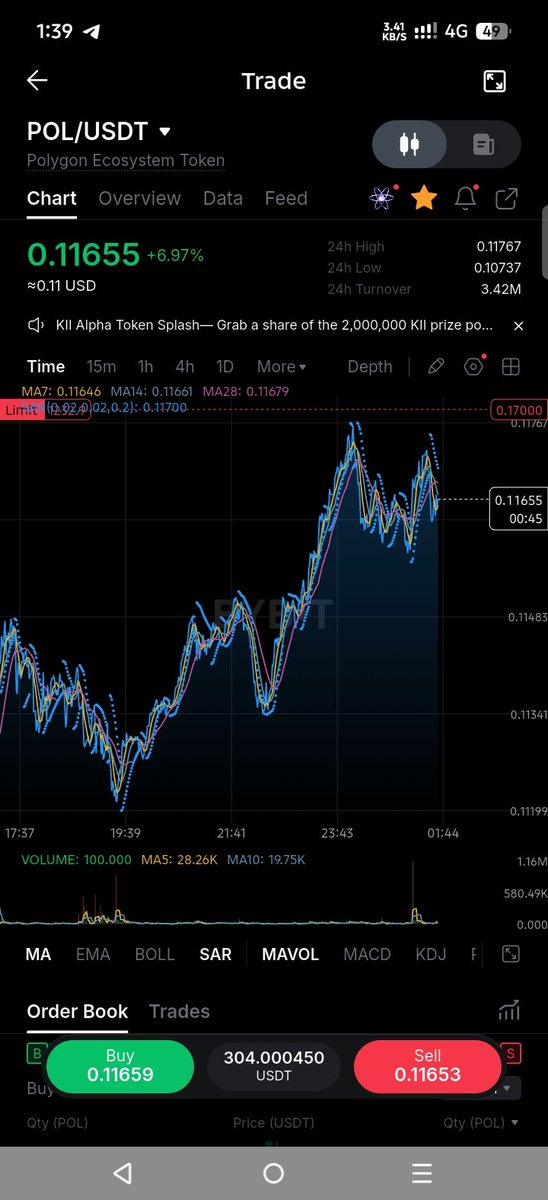Screen dimensions: 548x1200
Task: Toggle the KDJ indicator
Action: 431,954
